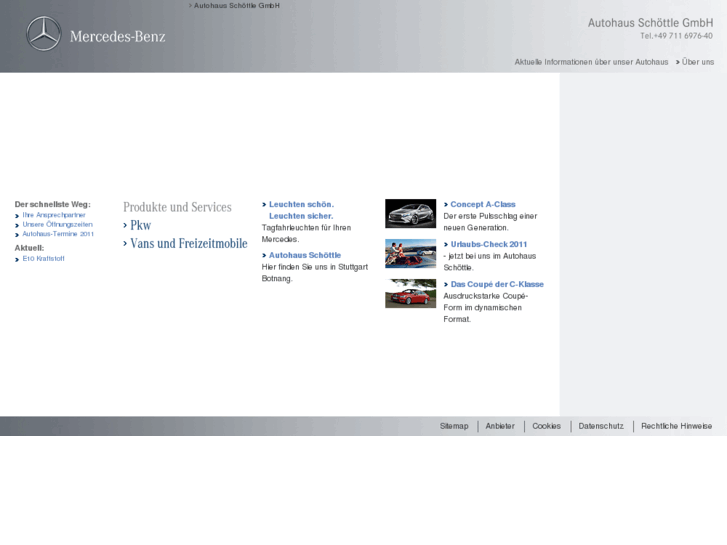This screenshot has height=545, width=727.
Task: Open Autohaus Schöttle location link
Action: click(x=305, y=255)
